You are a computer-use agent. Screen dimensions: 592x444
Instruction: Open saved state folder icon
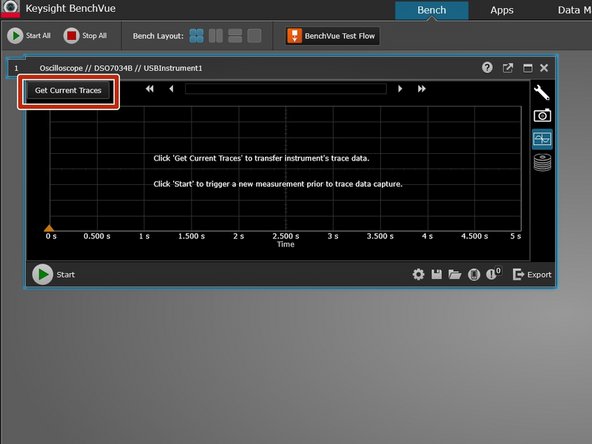click(x=455, y=274)
